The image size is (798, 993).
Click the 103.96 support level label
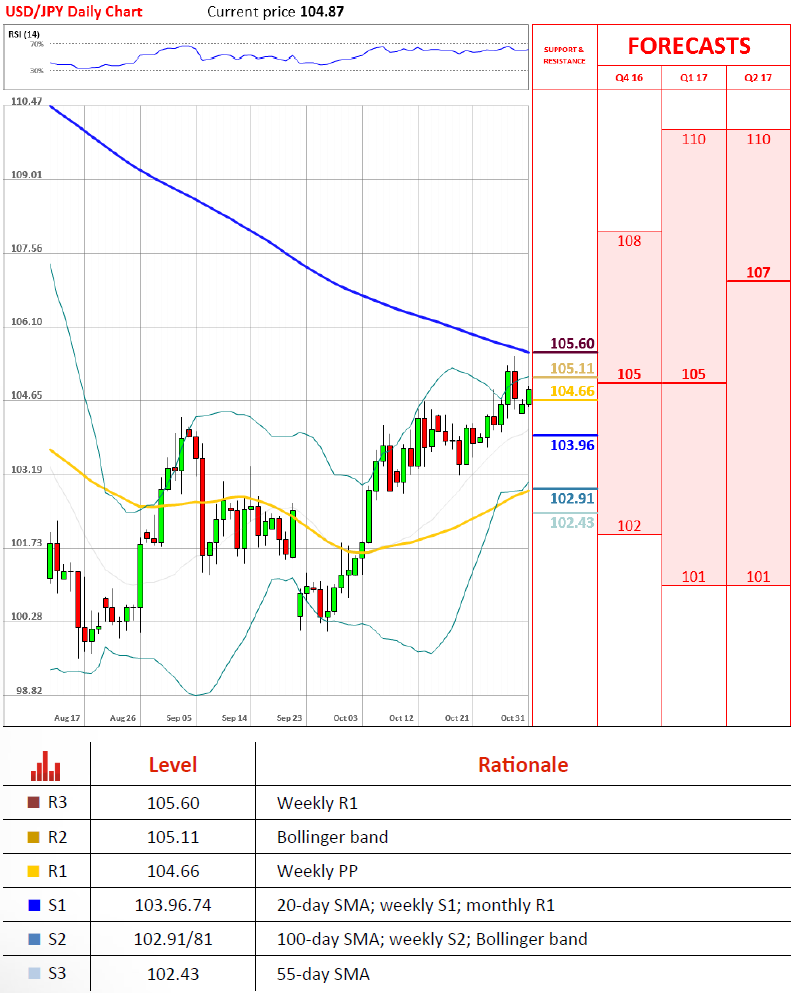(x=573, y=445)
